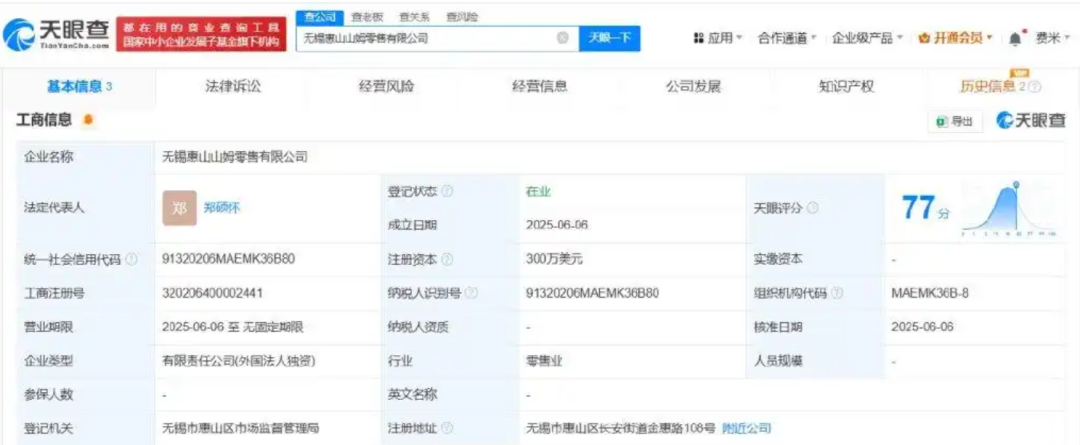Click 核准日期 value 2025-06-06

tap(922, 327)
